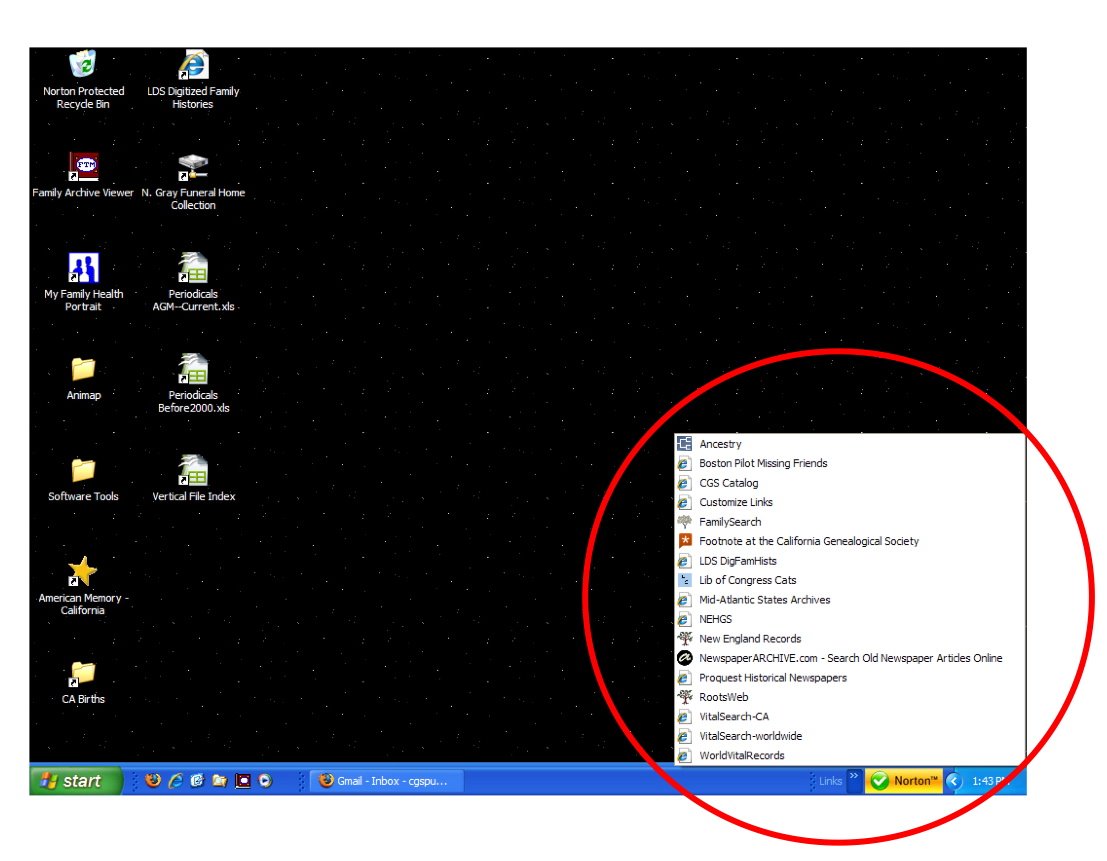Click the dark red Quick Launch icon
This screenshot has height=861, width=1107.
pyautogui.click(x=242, y=781)
